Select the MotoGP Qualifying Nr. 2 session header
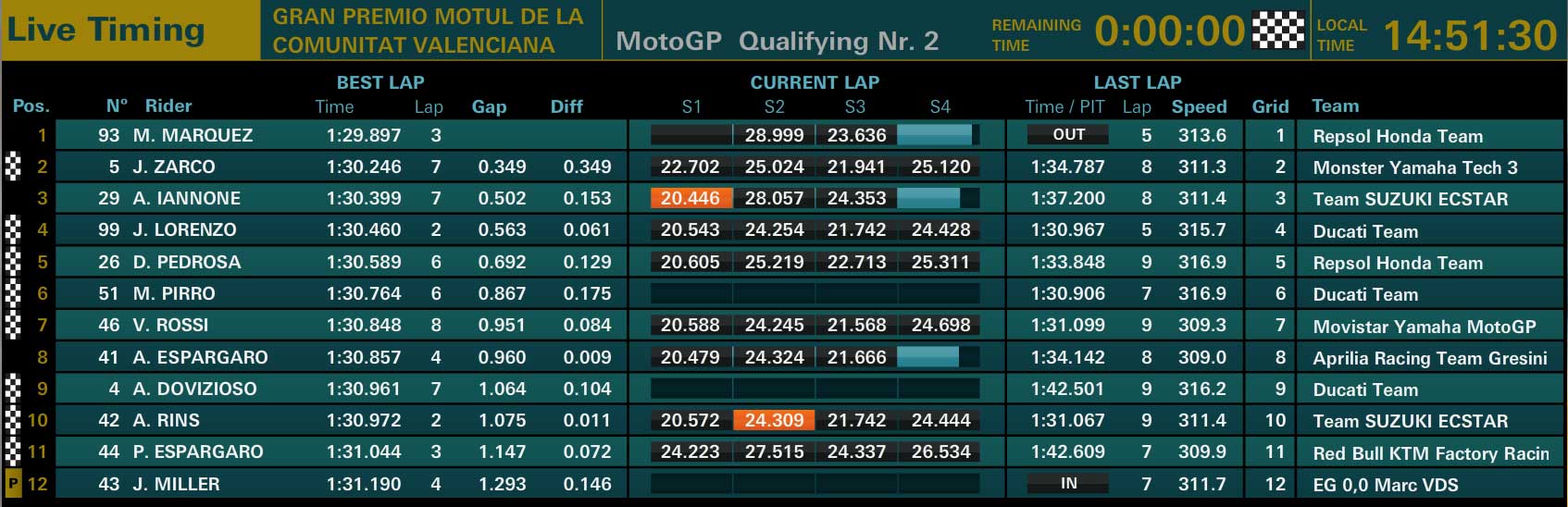 (x=777, y=42)
